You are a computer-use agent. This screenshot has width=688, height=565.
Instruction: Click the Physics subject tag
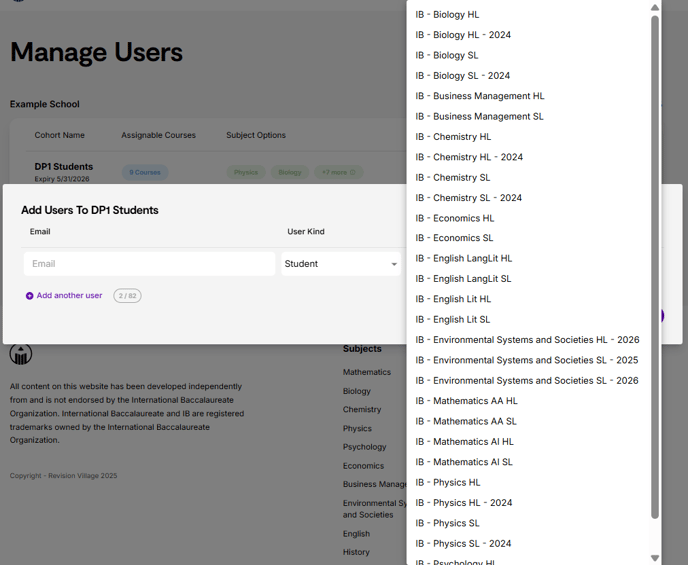click(246, 172)
